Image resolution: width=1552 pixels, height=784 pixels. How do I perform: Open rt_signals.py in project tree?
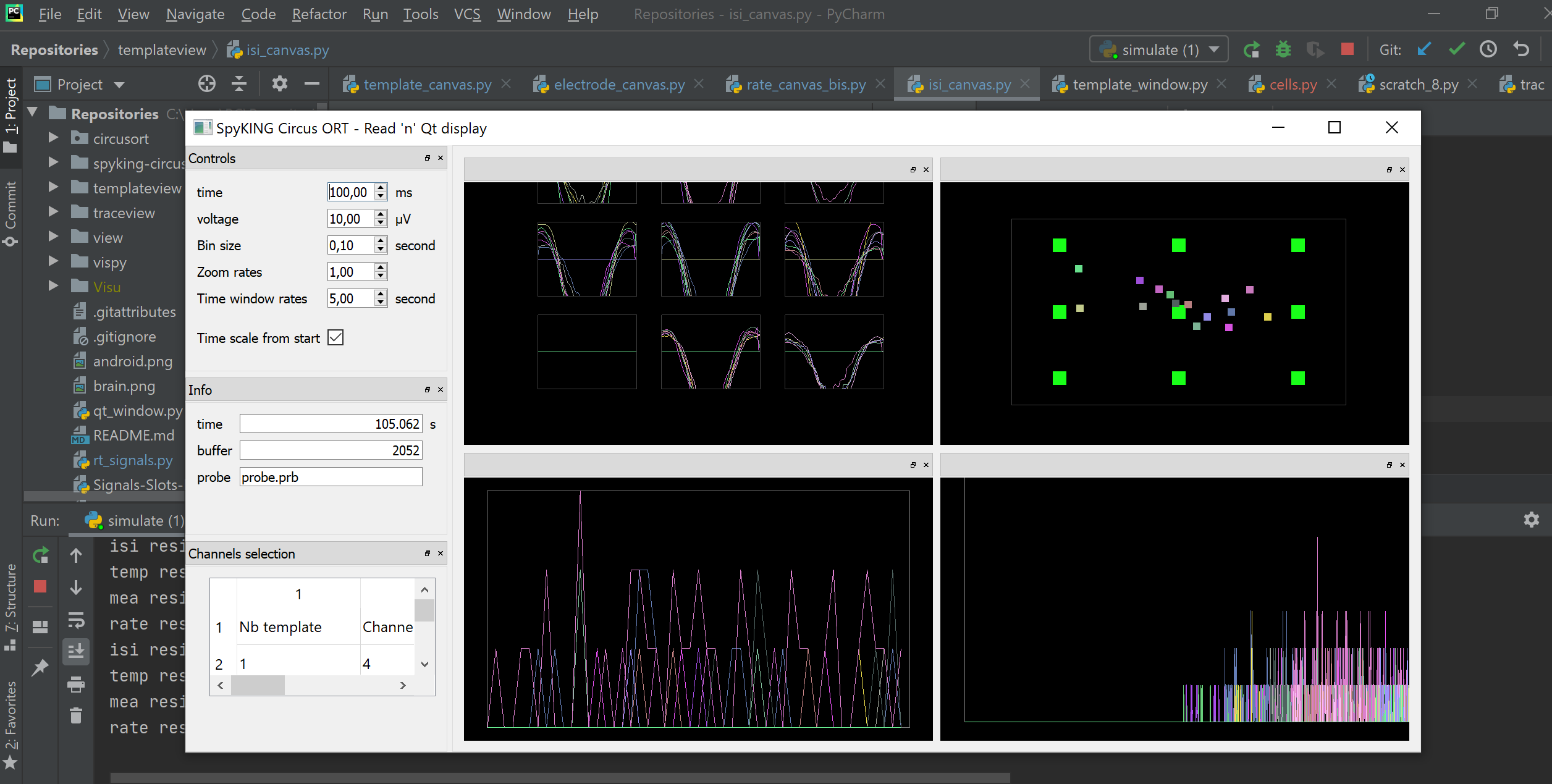[x=133, y=460]
